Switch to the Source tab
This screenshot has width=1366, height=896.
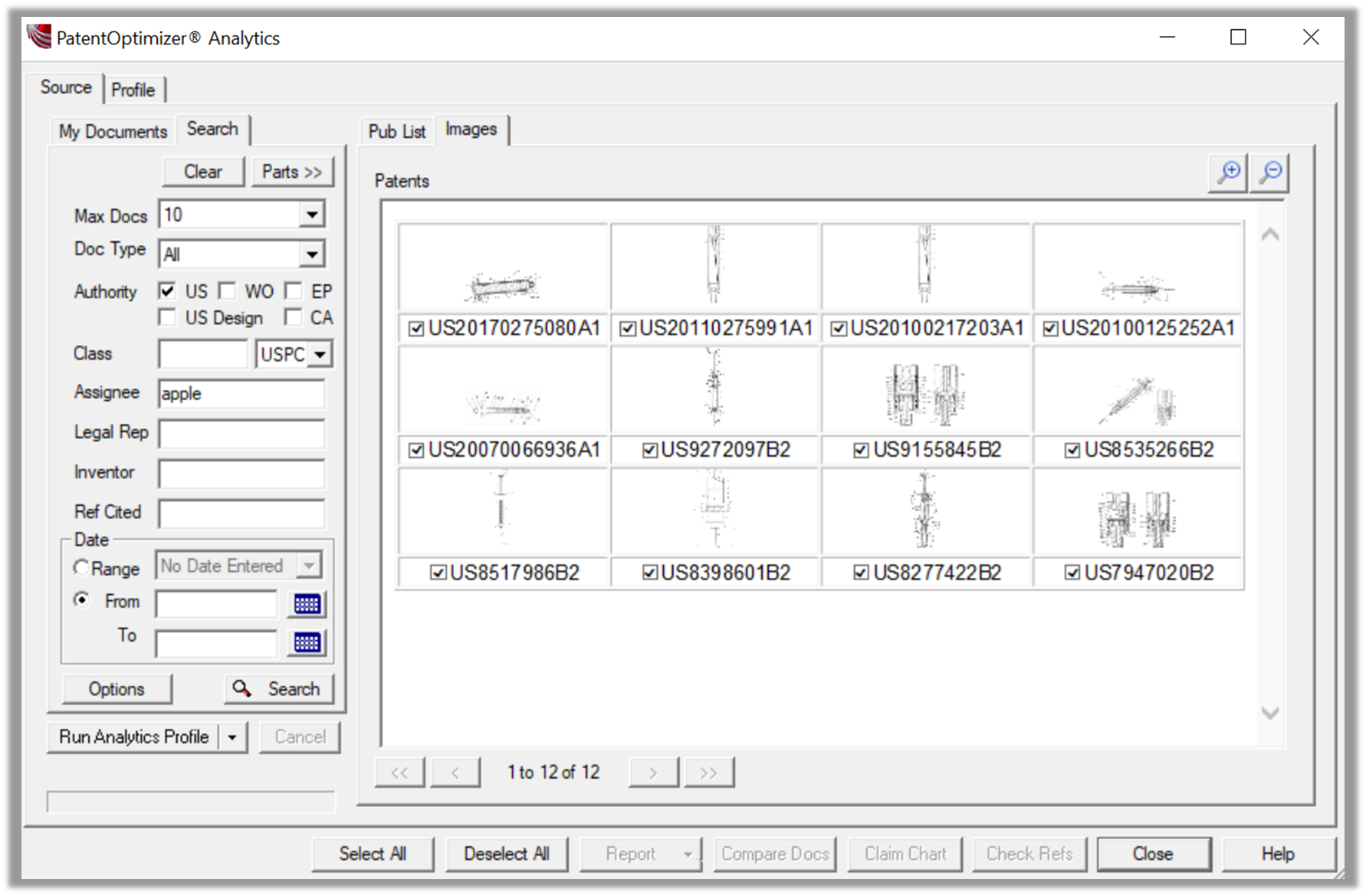pyautogui.click(x=66, y=87)
